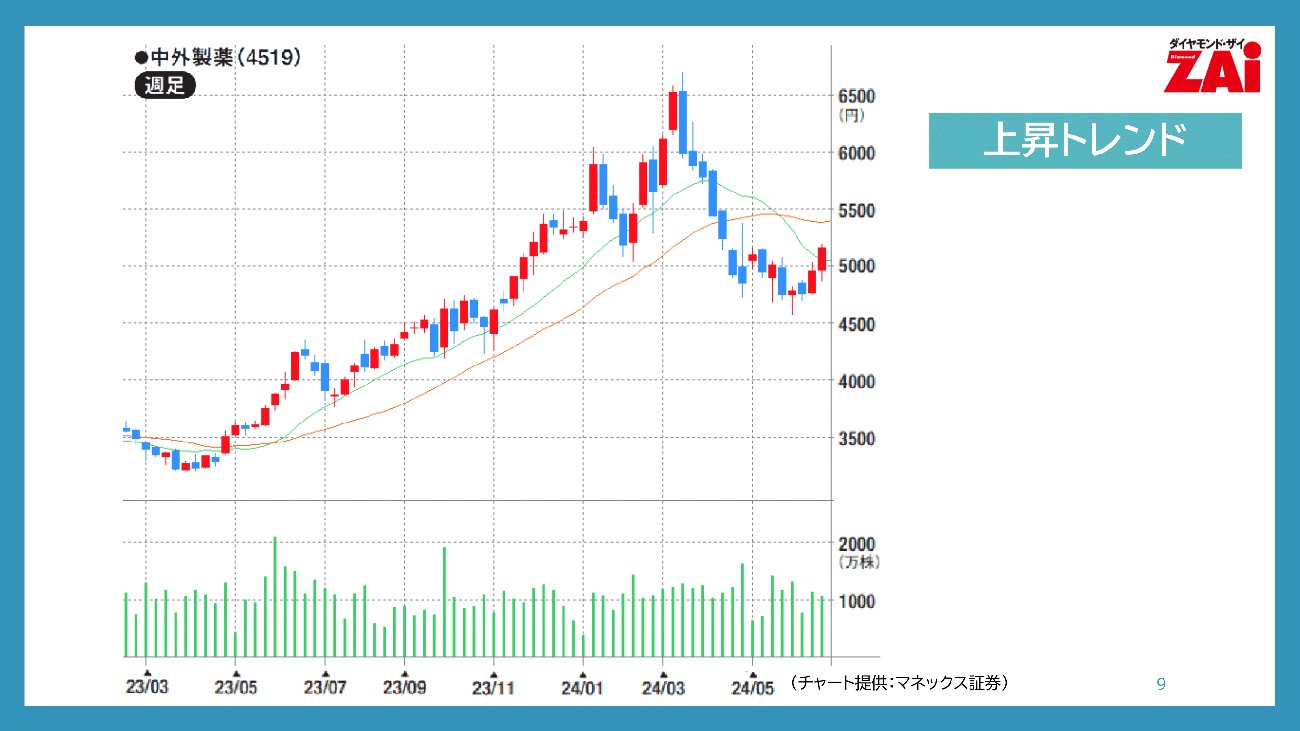Click the (万株) volume unit label
The width and height of the screenshot is (1300, 731).
click(x=858, y=563)
